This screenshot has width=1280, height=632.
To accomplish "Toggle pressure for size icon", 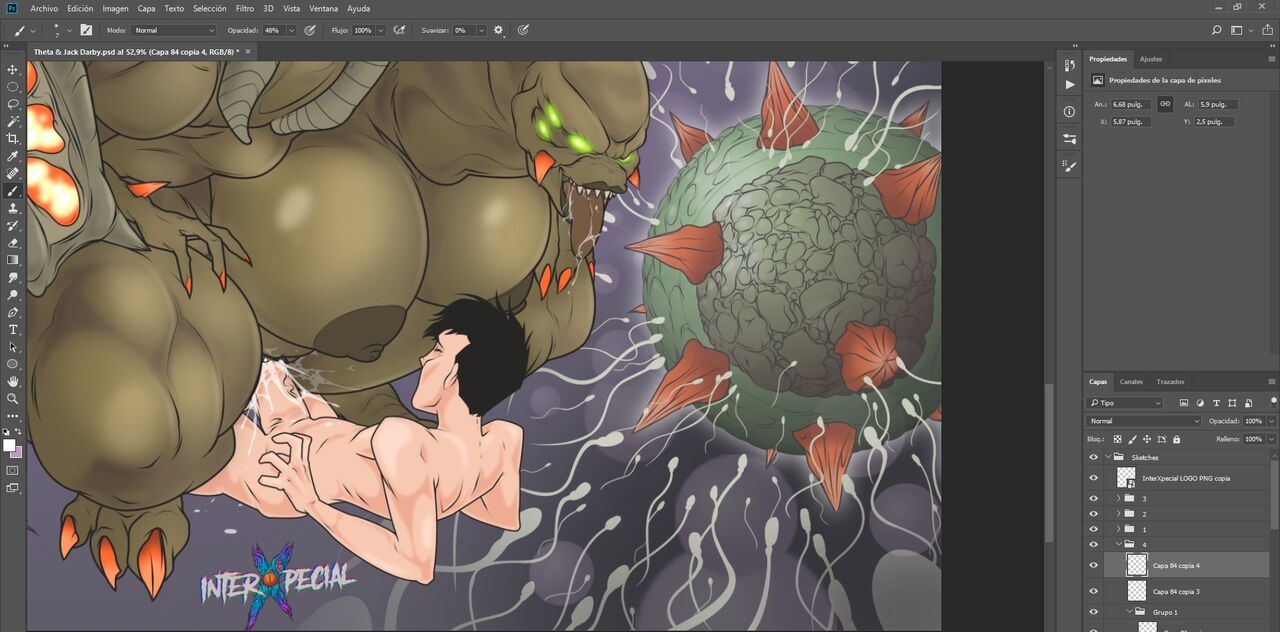I will 522,30.
